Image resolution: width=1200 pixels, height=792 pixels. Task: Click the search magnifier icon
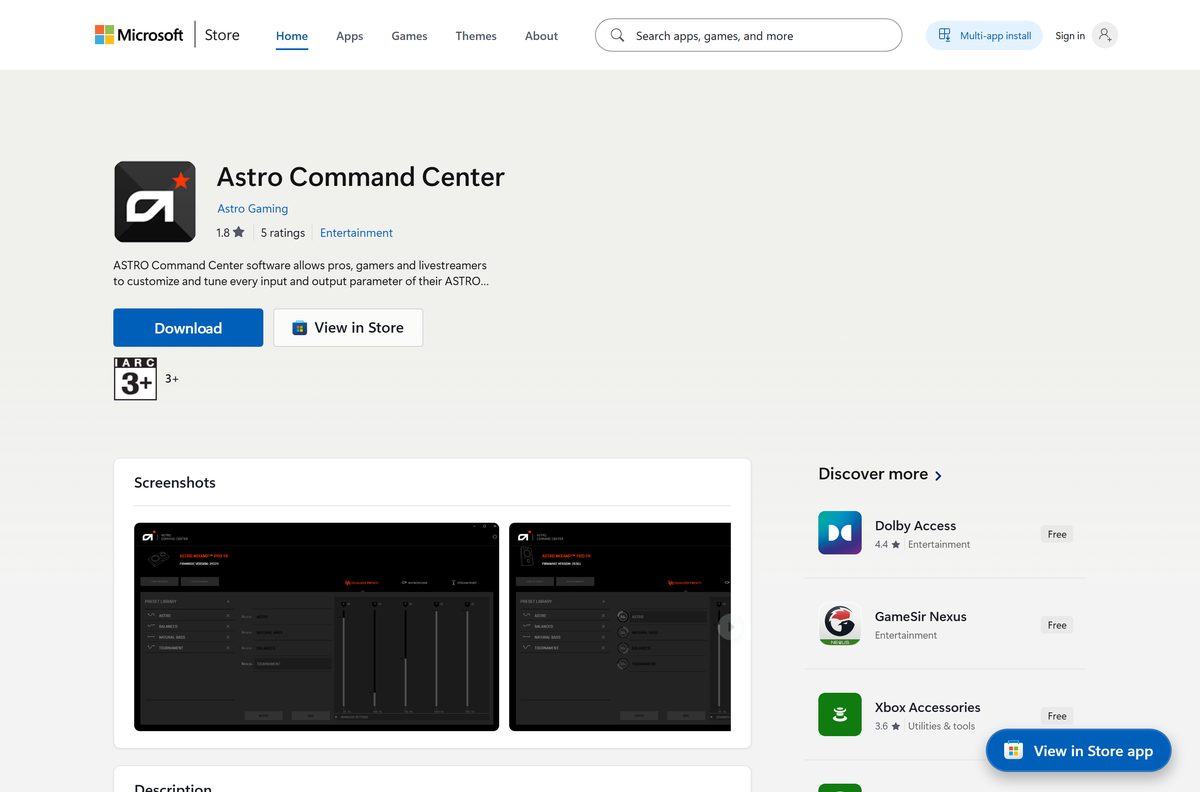(x=617, y=35)
